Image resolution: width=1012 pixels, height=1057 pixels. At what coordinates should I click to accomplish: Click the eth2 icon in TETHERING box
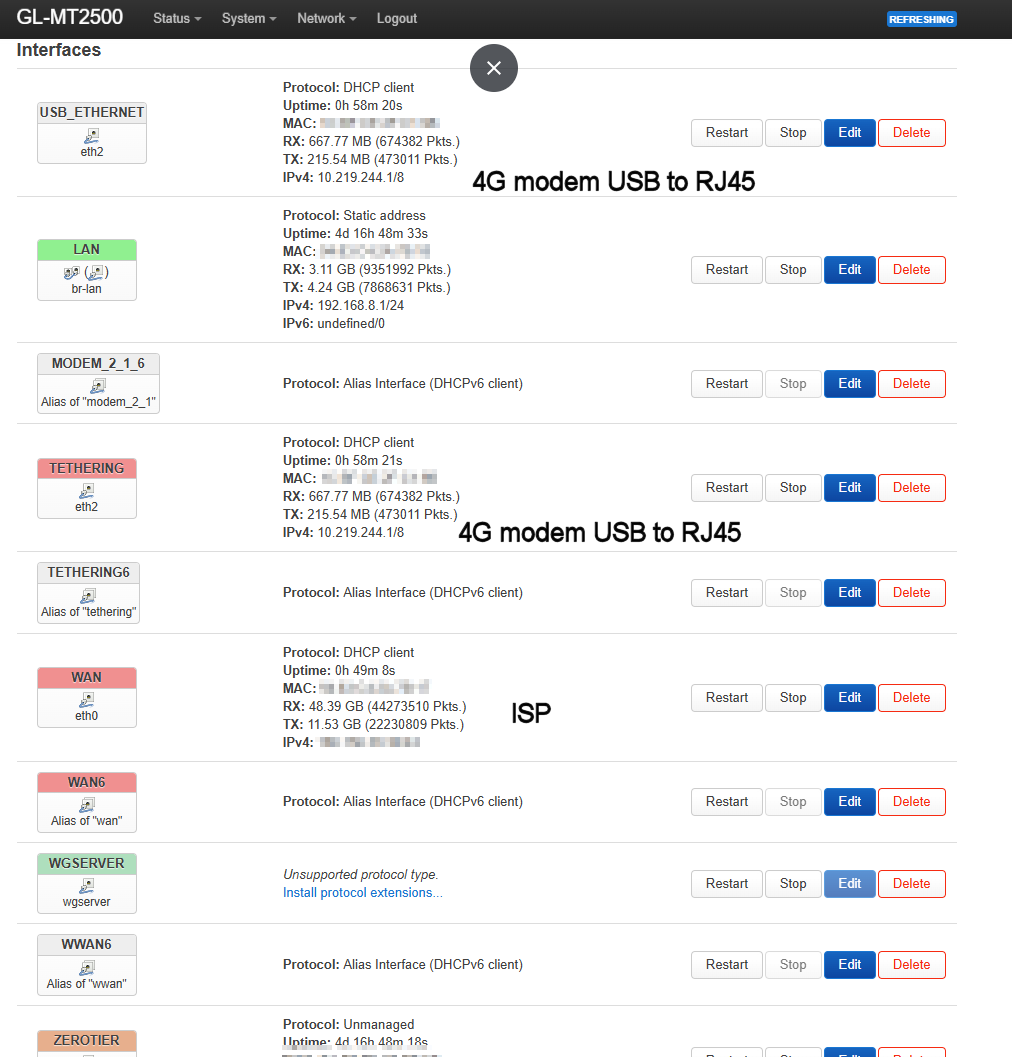[x=86, y=491]
